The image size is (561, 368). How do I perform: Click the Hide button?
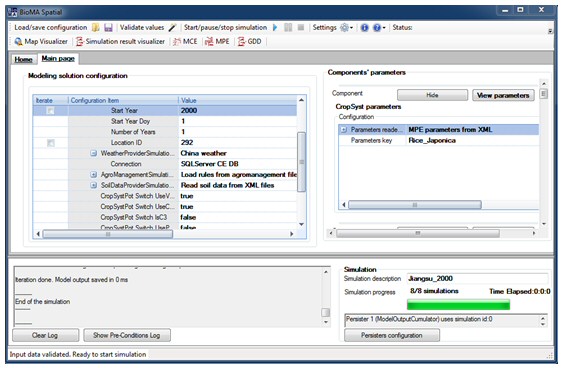tap(432, 95)
